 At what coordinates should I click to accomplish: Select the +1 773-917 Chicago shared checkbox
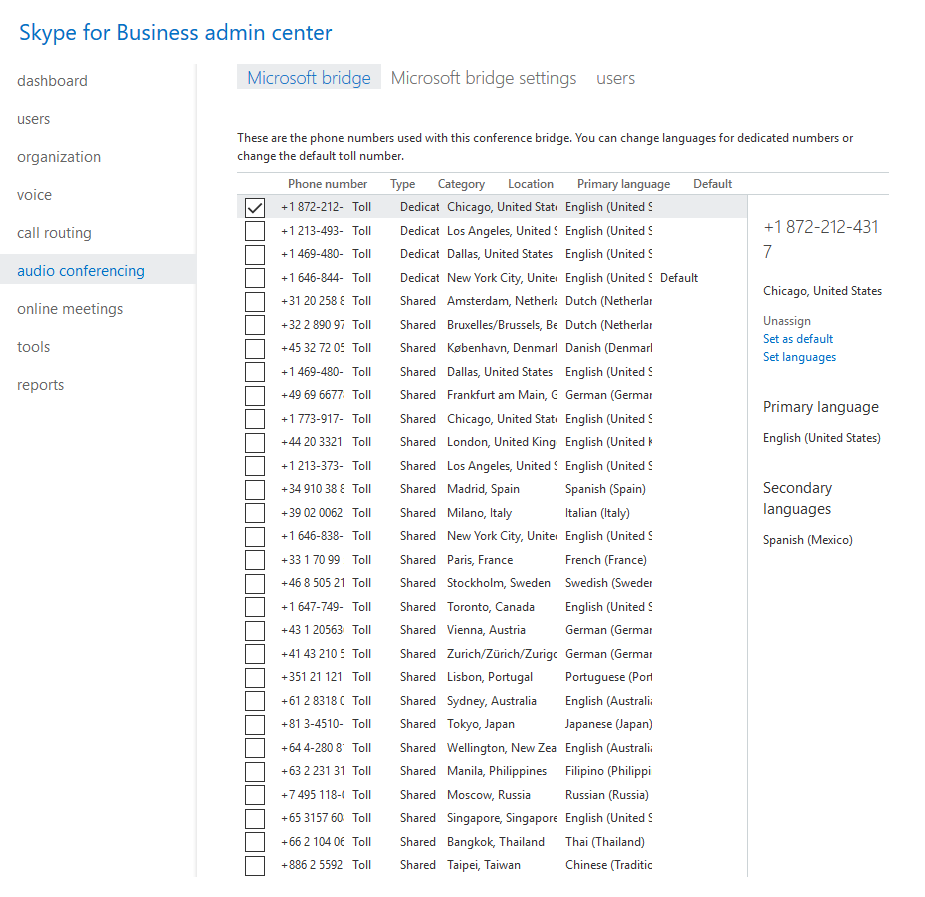(255, 419)
